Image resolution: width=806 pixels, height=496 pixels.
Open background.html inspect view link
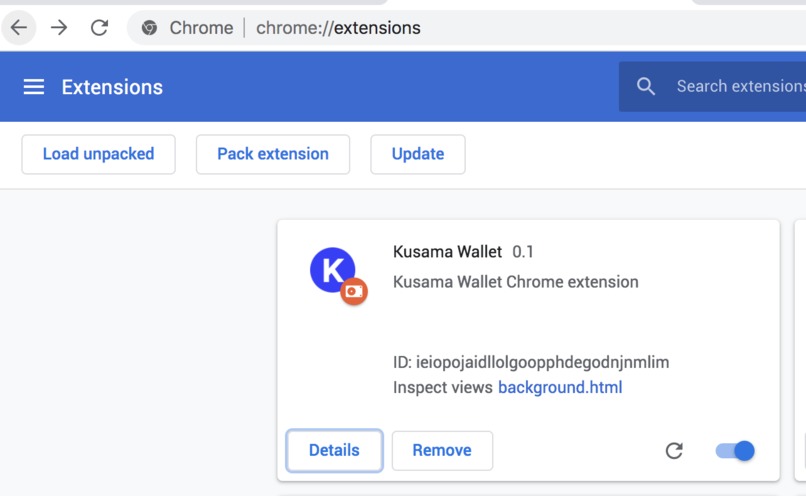click(x=560, y=387)
